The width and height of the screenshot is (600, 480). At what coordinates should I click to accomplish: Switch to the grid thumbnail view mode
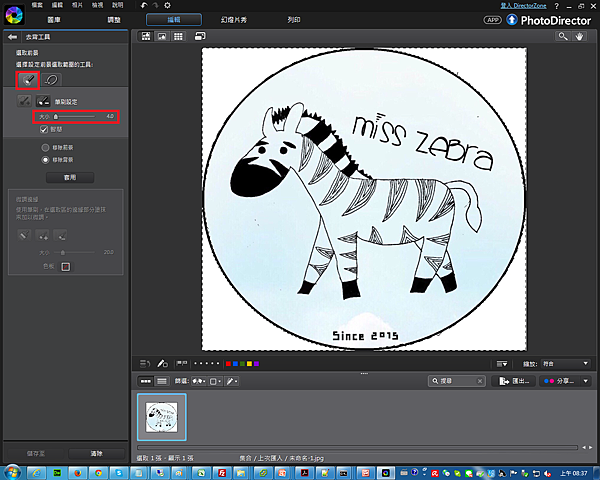(x=178, y=36)
